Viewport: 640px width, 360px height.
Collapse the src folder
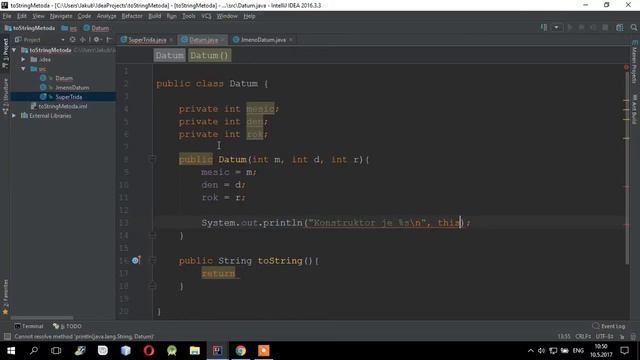[x=23, y=69]
